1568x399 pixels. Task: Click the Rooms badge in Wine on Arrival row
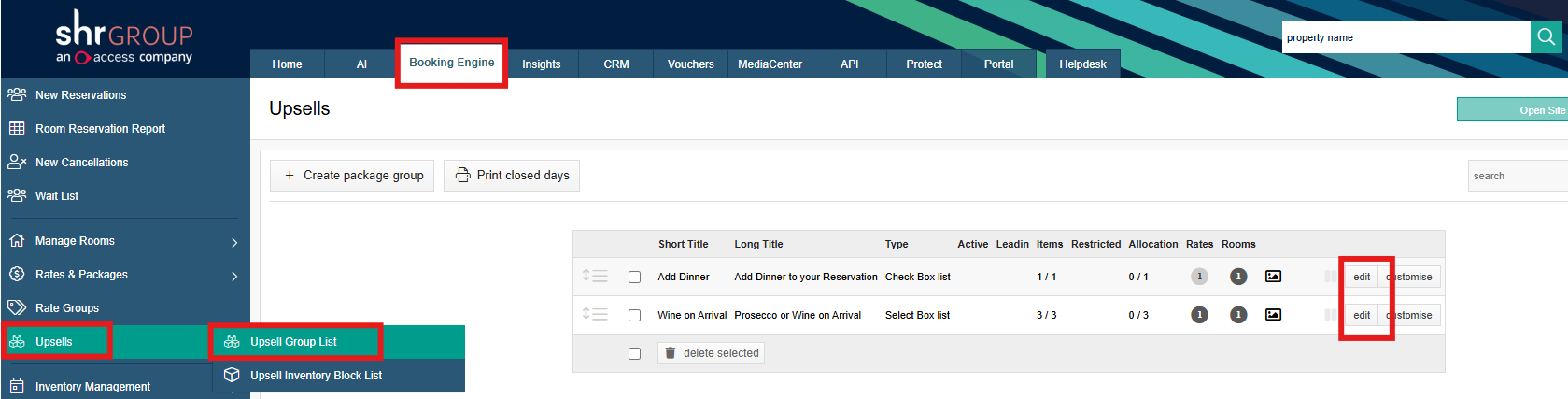click(1238, 315)
